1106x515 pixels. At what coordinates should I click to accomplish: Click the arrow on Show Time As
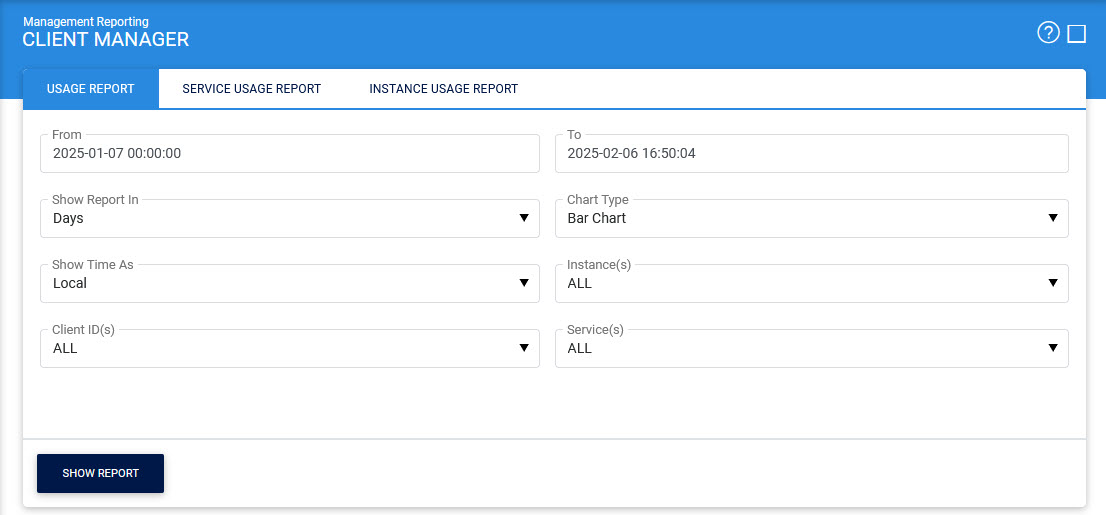click(x=524, y=284)
